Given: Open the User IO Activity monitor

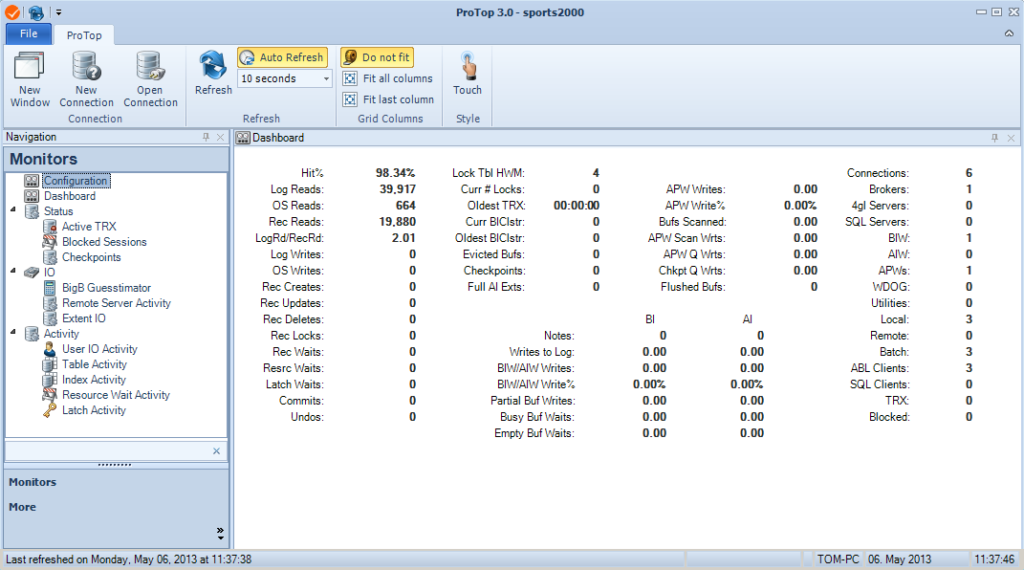Looking at the screenshot, I should pos(100,349).
